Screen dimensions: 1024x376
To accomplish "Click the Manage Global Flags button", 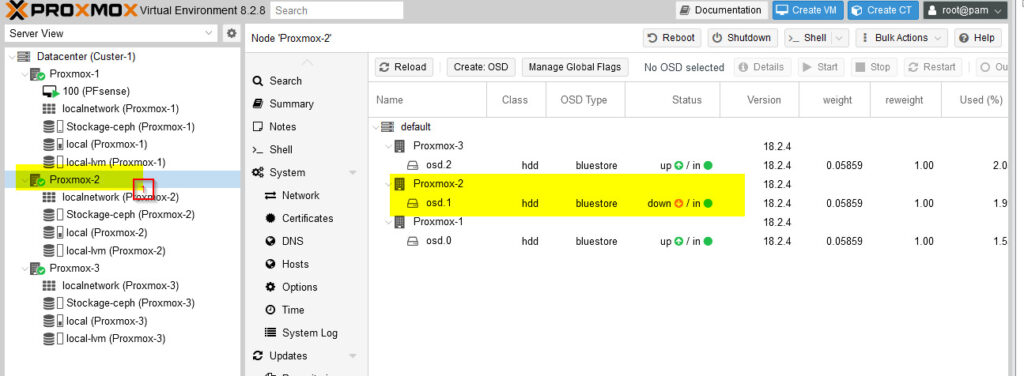I will click(x=575, y=67).
